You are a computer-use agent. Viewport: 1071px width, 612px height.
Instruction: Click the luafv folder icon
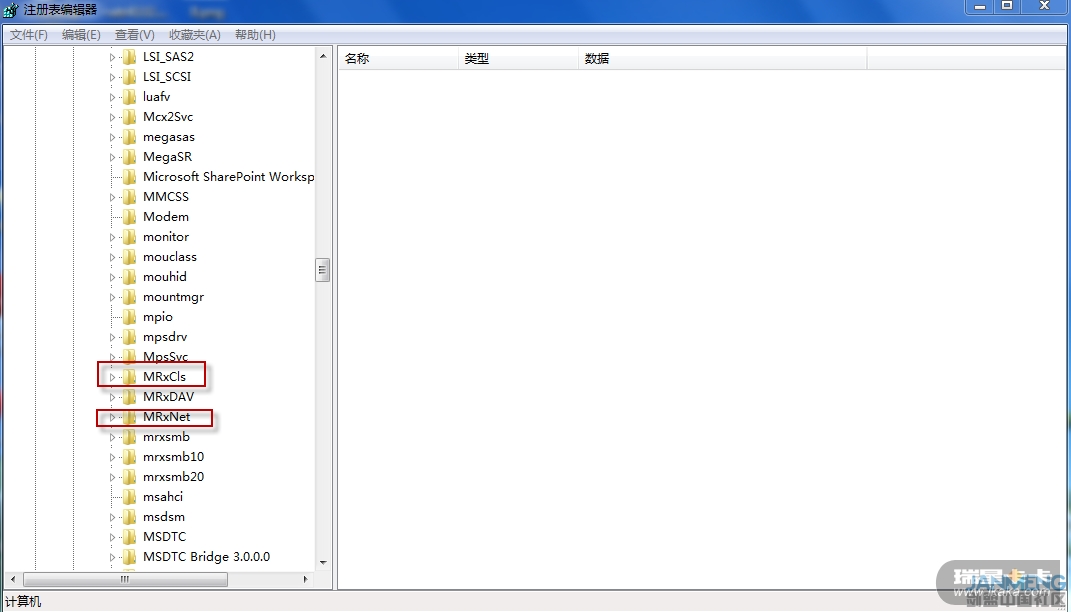click(x=129, y=97)
